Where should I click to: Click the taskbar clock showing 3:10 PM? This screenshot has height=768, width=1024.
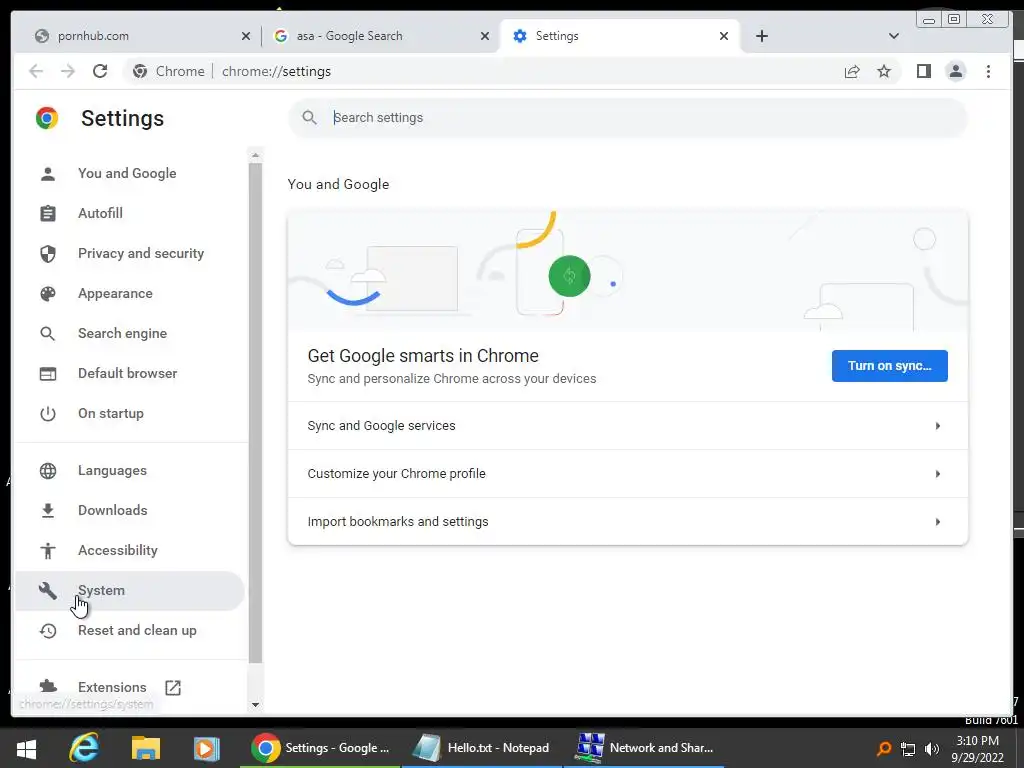click(x=977, y=748)
